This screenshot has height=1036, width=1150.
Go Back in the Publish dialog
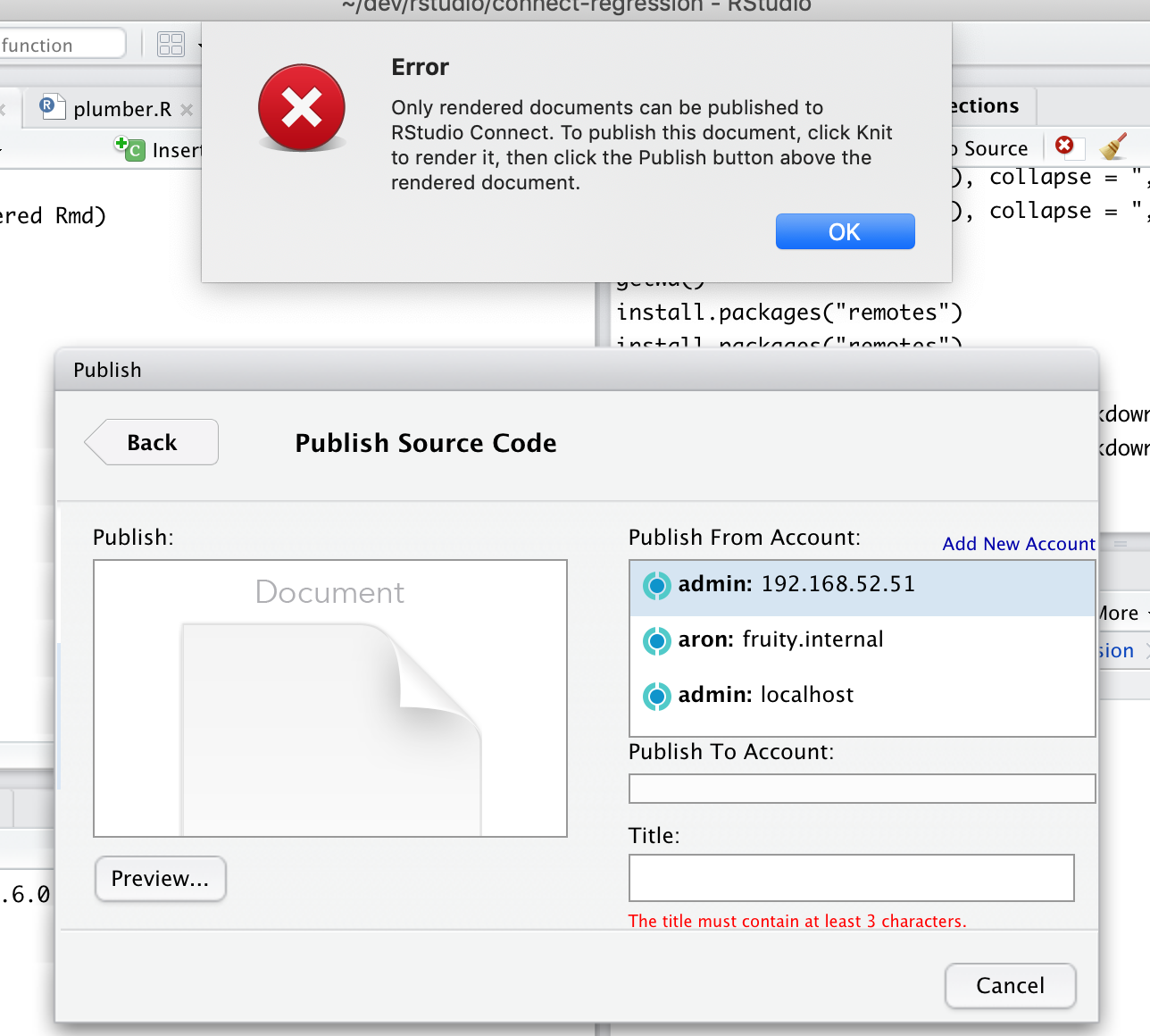click(x=150, y=442)
